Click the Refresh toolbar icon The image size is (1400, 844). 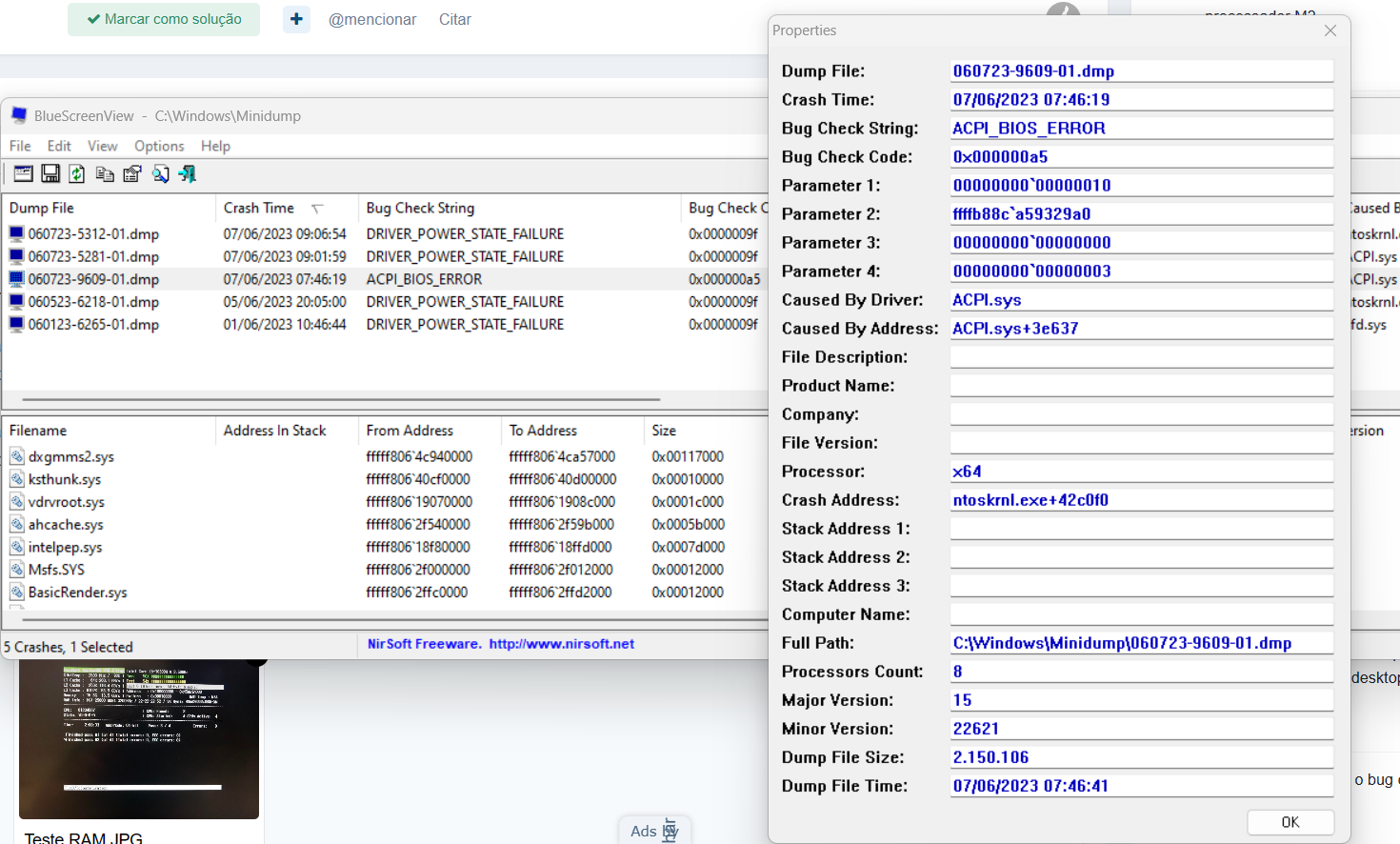coord(77,173)
